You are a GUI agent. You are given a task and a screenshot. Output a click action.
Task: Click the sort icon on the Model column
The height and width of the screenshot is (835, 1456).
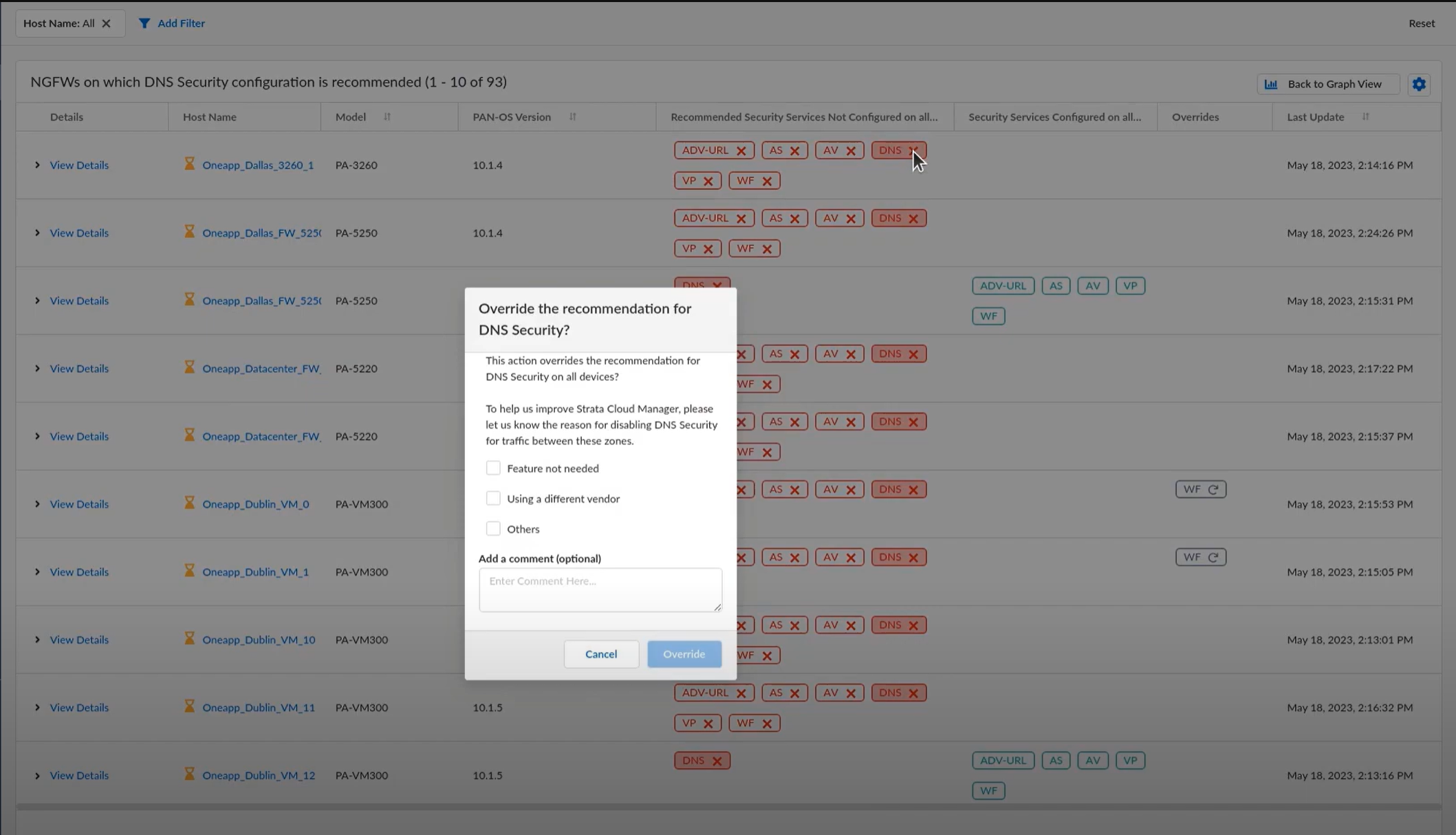point(387,117)
